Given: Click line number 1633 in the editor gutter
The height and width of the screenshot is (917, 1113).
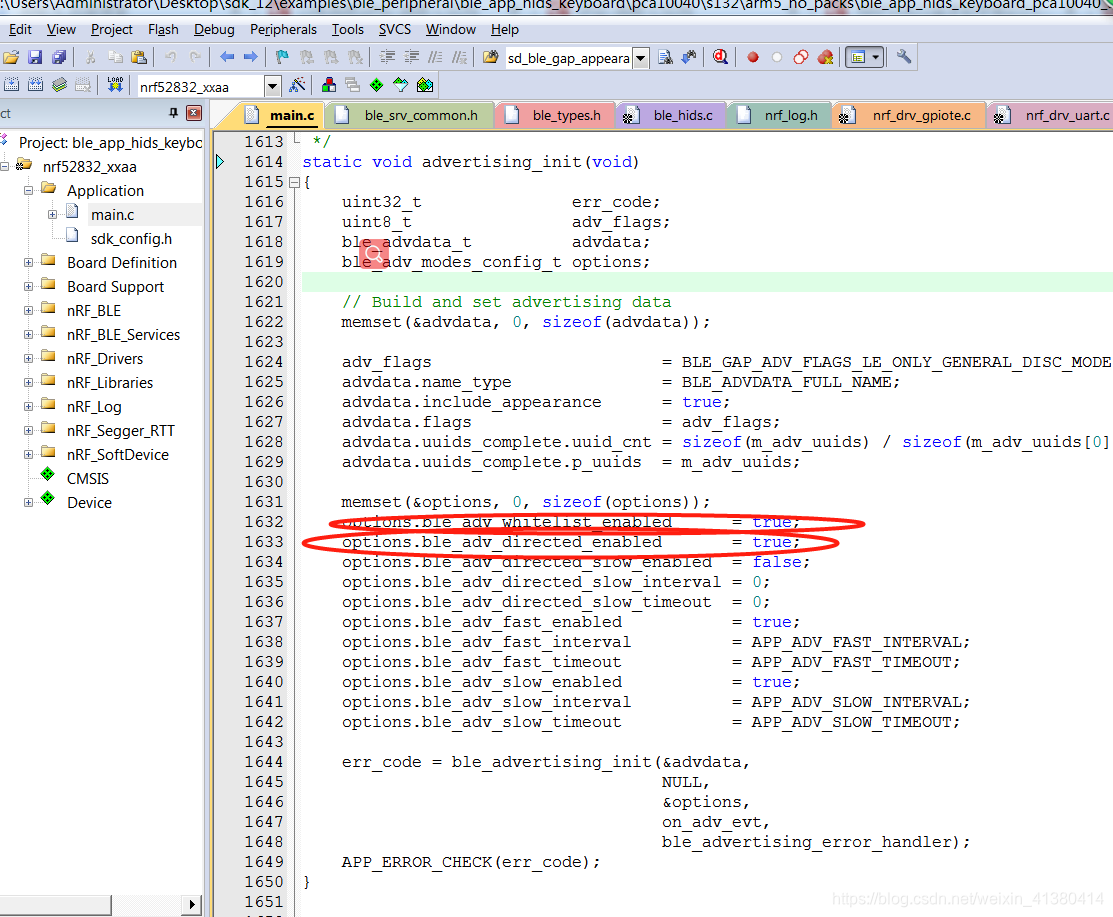Looking at the screenshot, I should (263, 542).
